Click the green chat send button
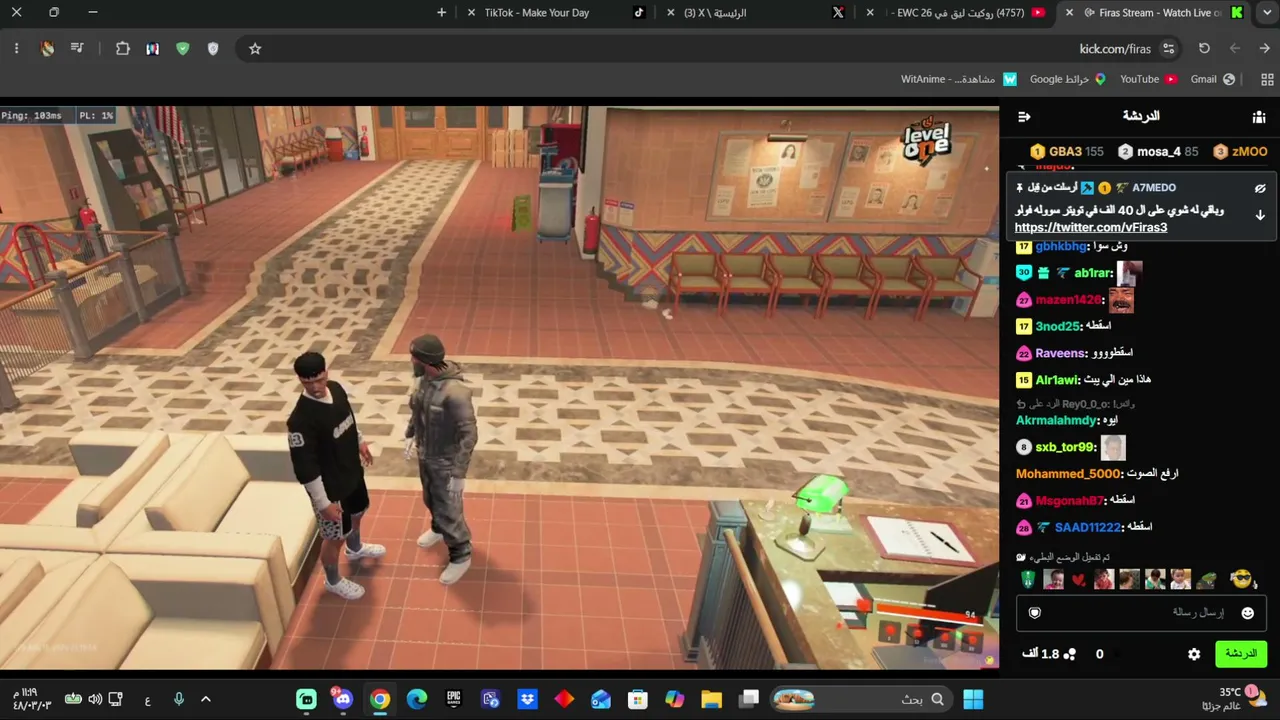Image resolution: width=1280 pixels, height=720 pixels. pyautogui.click(x=1240, y=654)
